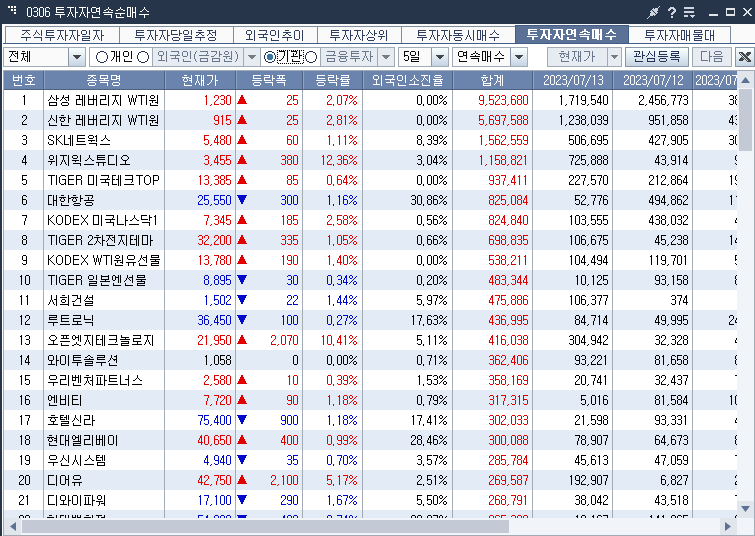Select 오픈엣지테크놀로지 stock name
Image resolution: width=755 pixels, height=536 pixels.
point(101,340)
